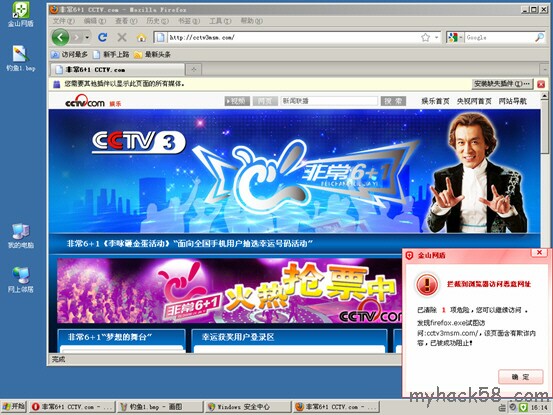The width and height of the screenshot is (553, 415).
Task: Click the 幸运获奖用户登录区 heading
Action: pyautogui.click(x=238, y=337)
